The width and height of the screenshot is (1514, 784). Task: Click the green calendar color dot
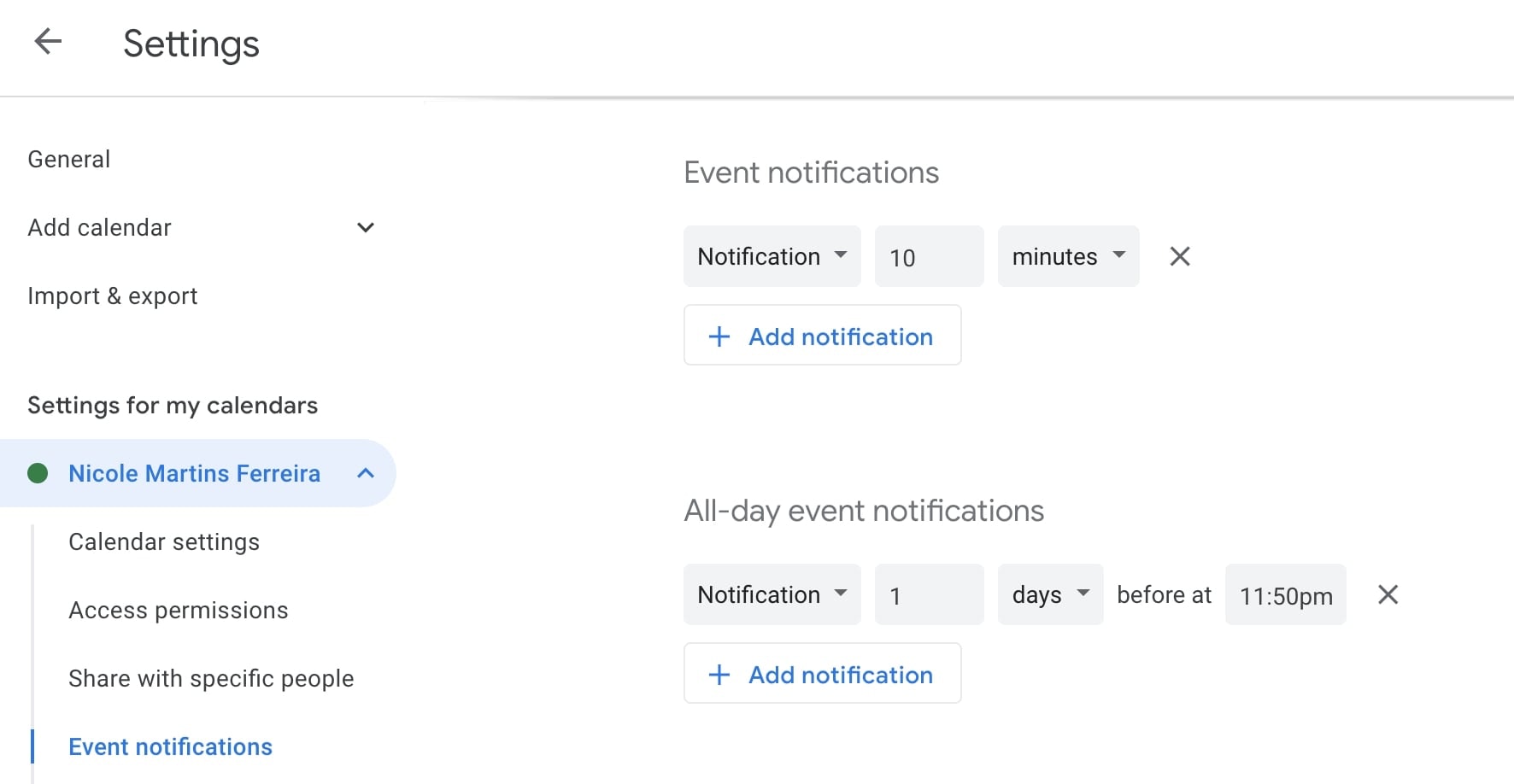pyautogui.click(x=38, y=473)
